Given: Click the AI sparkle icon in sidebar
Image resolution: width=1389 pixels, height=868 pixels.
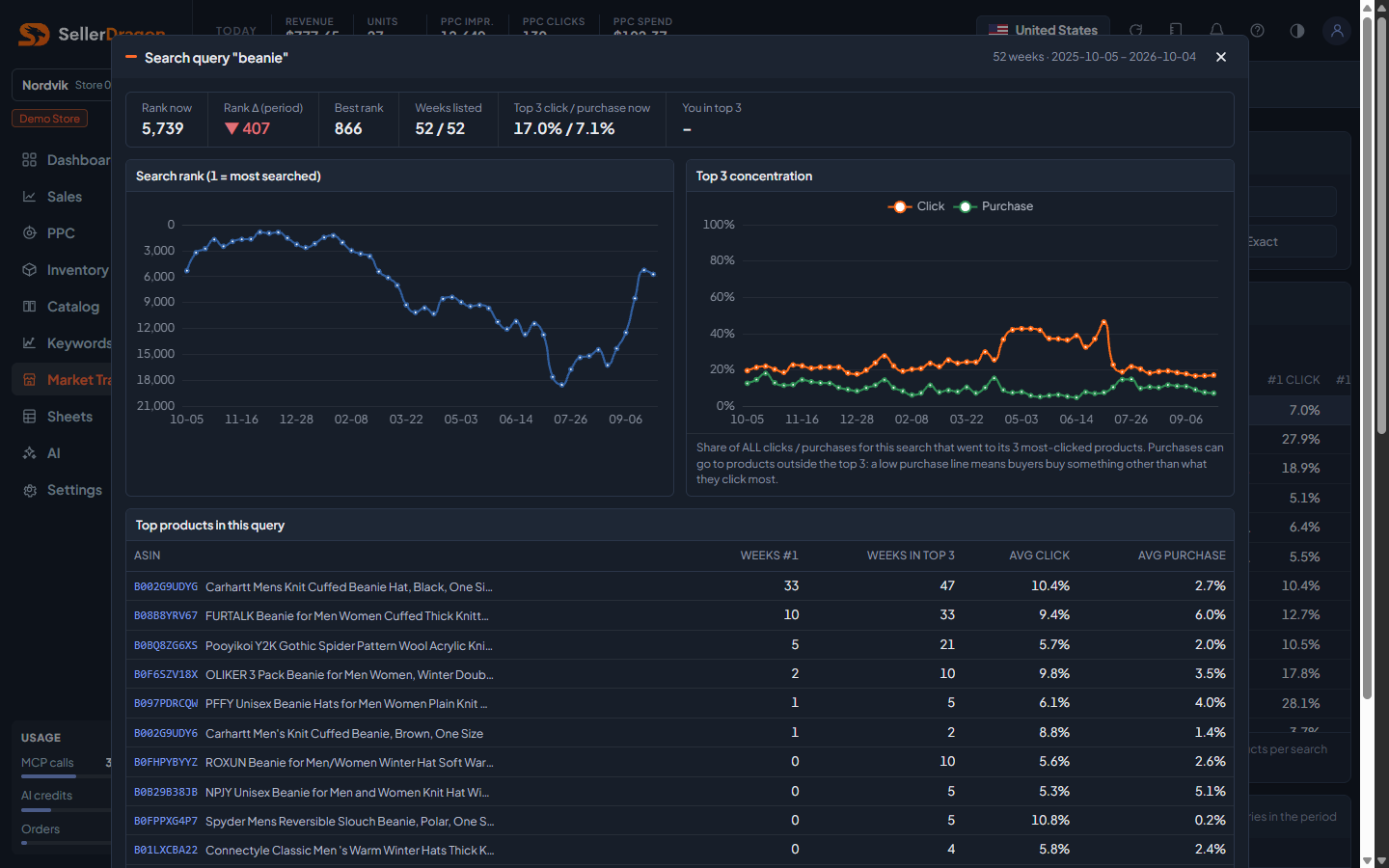Looking at the screenshot, I should click(30, 453).
